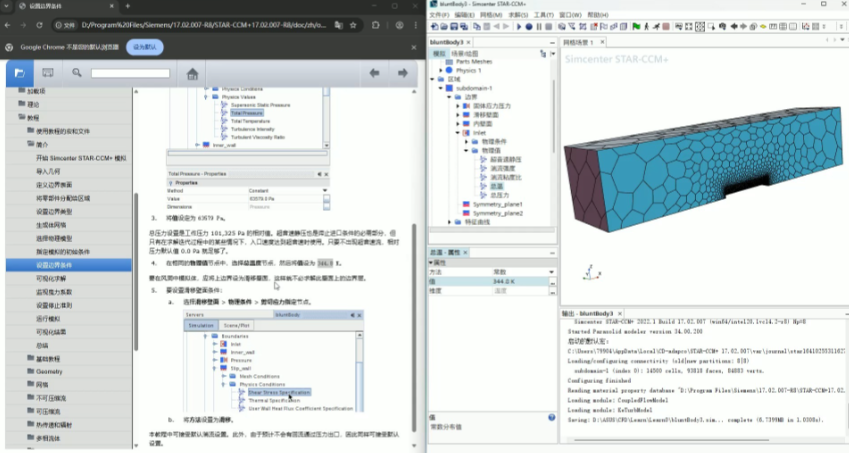Collapse the Inlet boundary node

click(x=456, y=132)
